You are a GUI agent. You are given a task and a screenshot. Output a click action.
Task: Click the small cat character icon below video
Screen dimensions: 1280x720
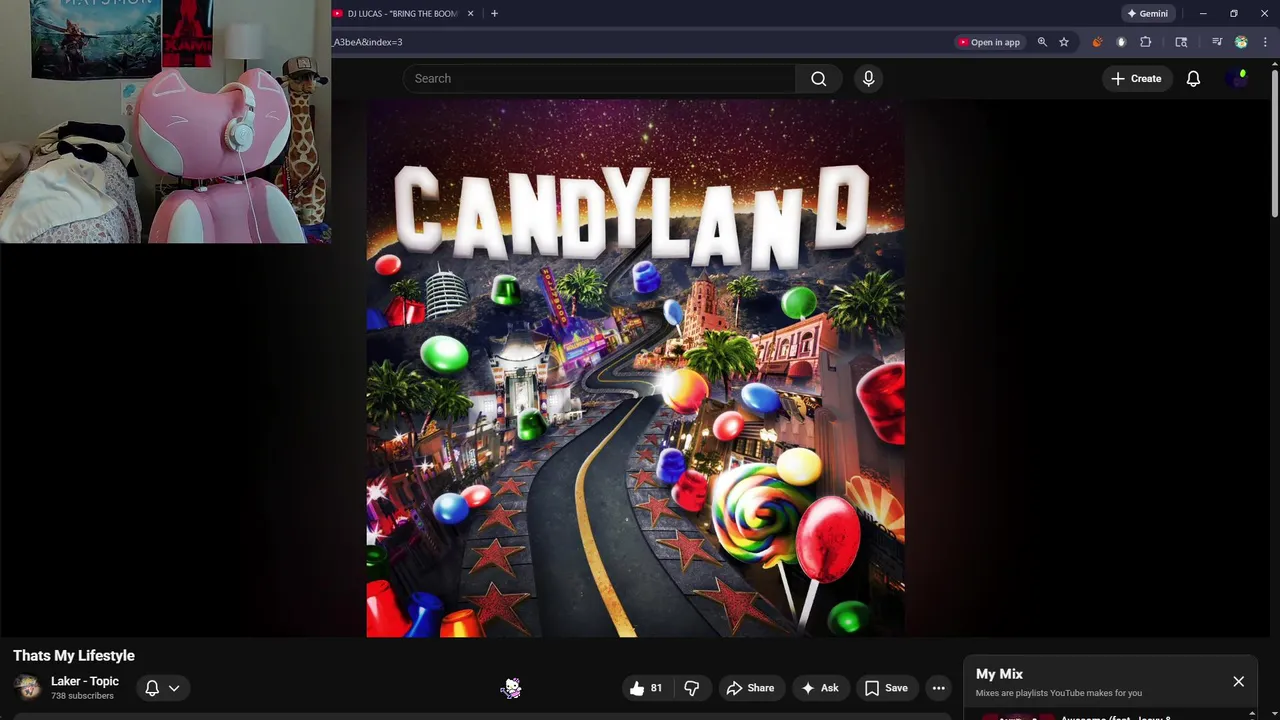tap(511, 688)
